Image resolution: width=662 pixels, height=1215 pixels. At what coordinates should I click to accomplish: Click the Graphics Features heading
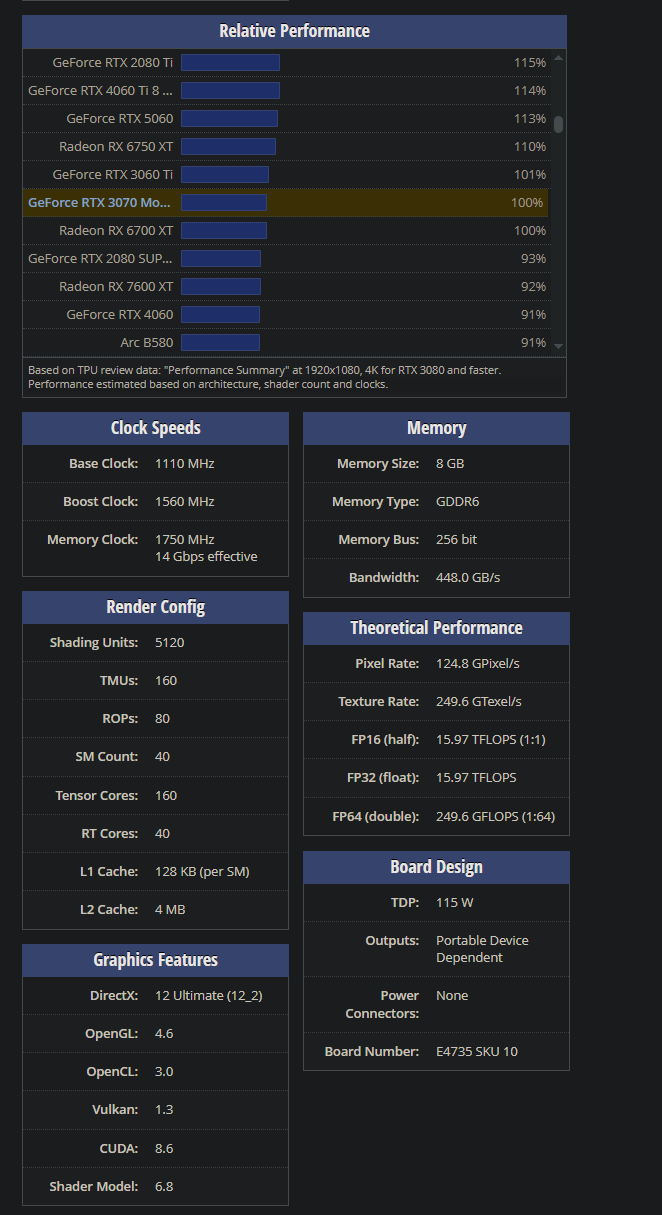155,960
